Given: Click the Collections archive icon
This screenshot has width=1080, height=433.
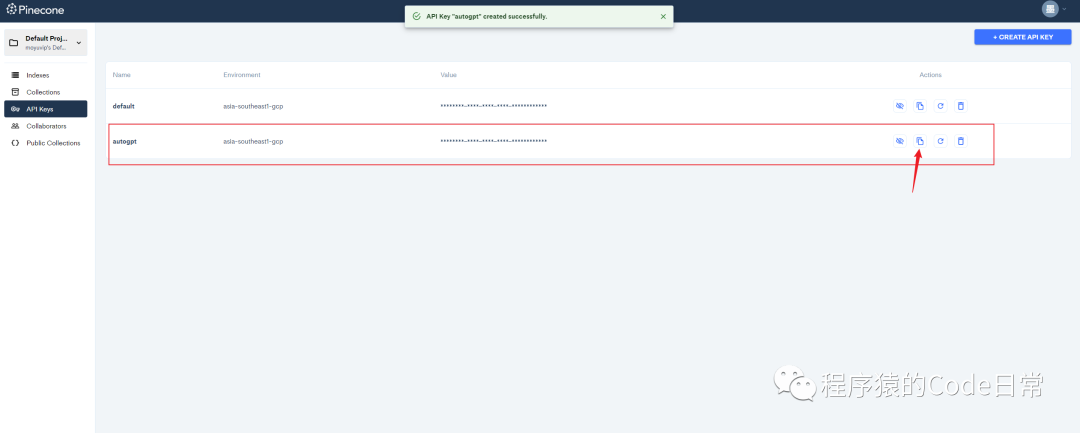Looking at the screenshot, I should tap(15, 92).
